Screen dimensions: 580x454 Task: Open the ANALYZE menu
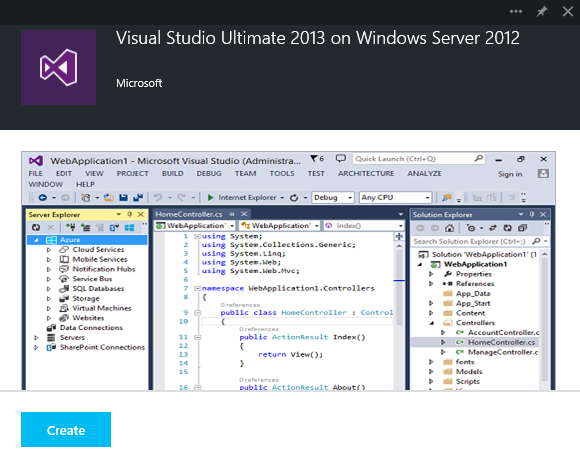pyautogui.click(x=425, y=174)
